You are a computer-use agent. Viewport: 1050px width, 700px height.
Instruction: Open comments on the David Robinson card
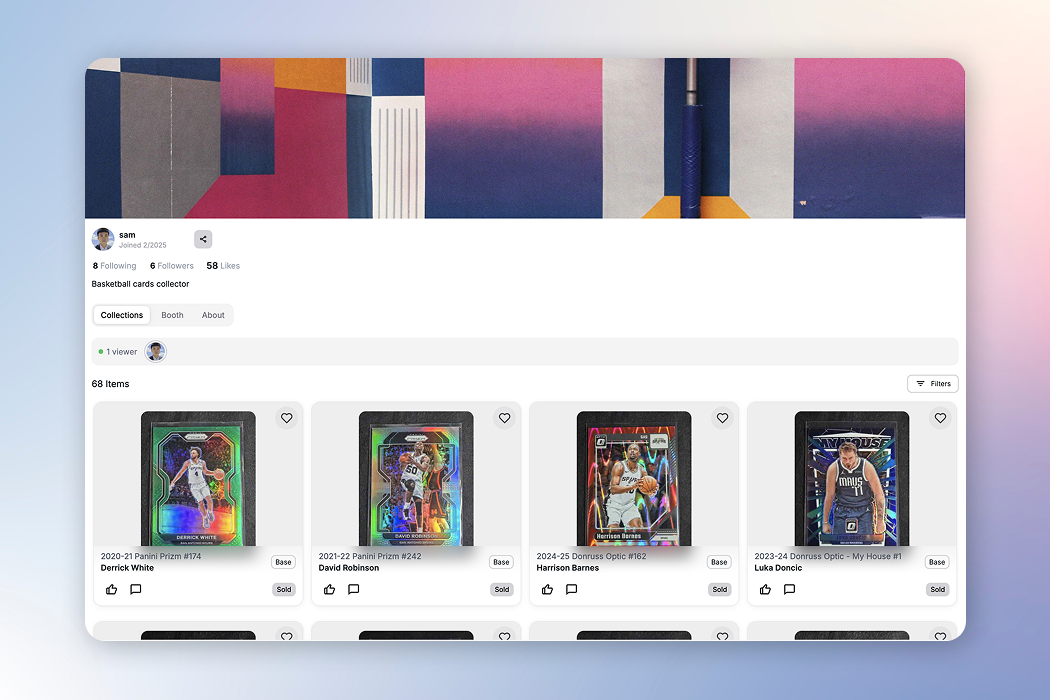click(354, 589)
